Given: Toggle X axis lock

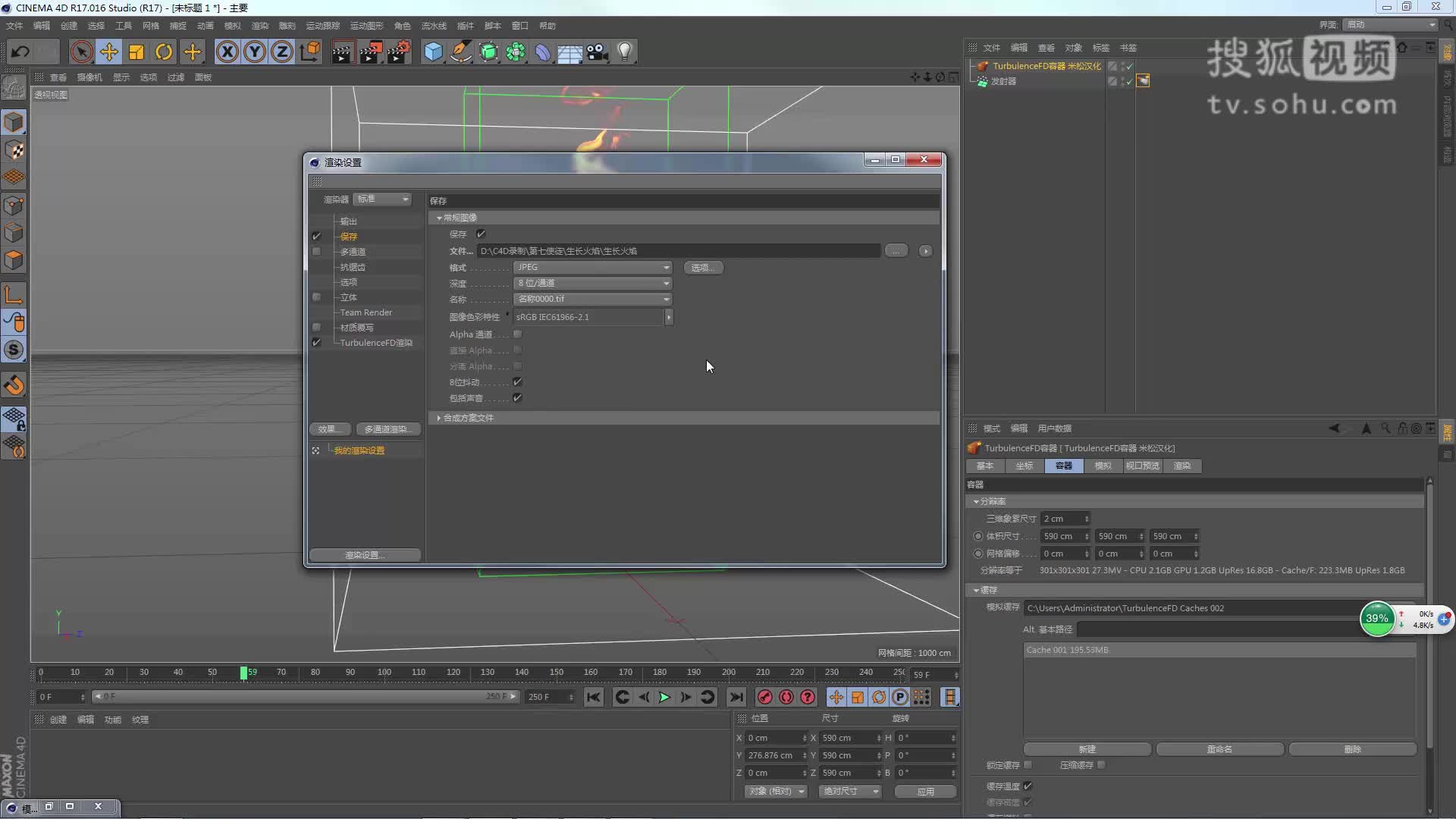Looking at the screenshot, I should pyautogui.click(x=227, y=52).
